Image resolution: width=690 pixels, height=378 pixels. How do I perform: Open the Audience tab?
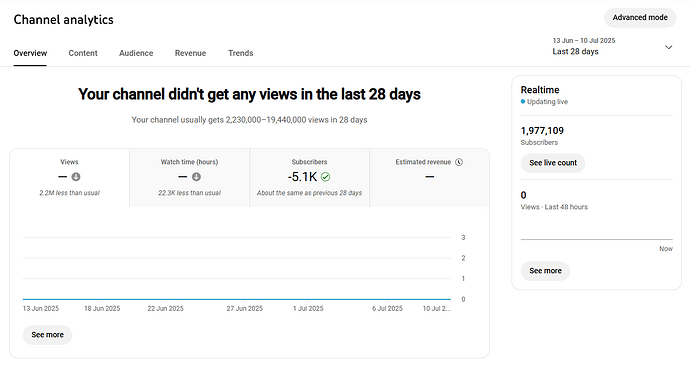point(136,53)
